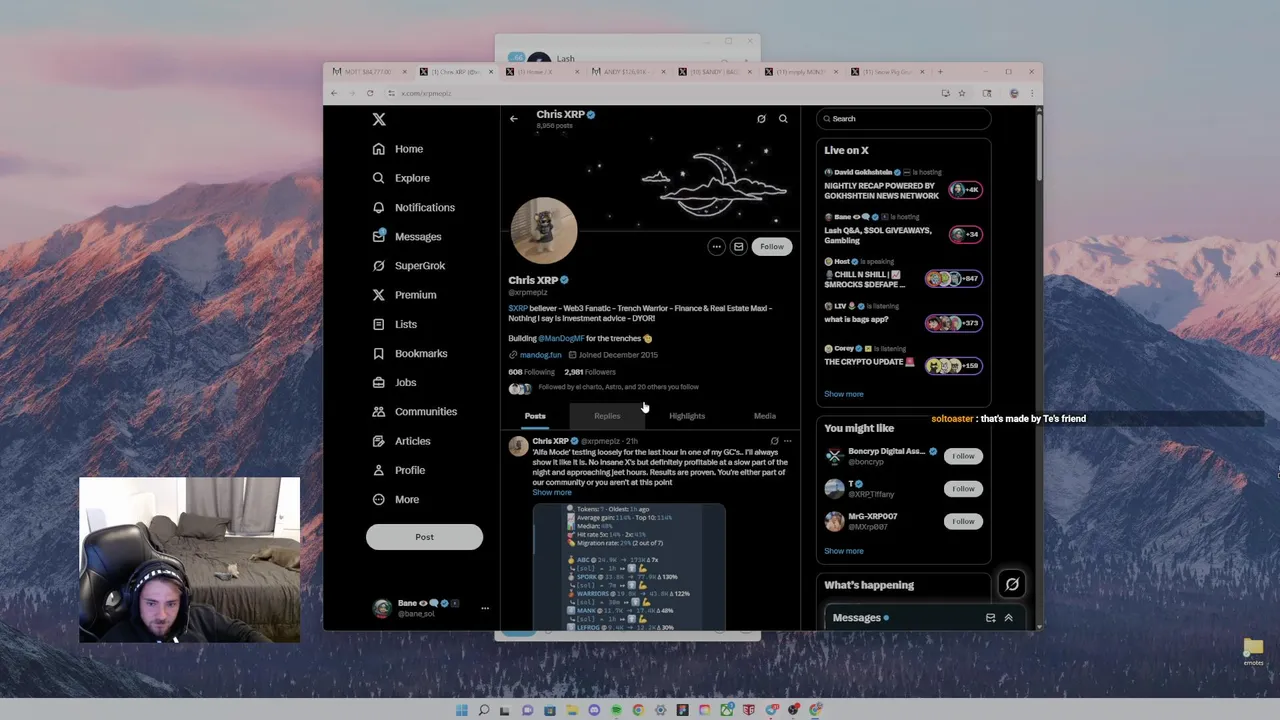This screenshot has height=720, width=1280.
Task: Click the taskbar search icon
Action: 484,710
